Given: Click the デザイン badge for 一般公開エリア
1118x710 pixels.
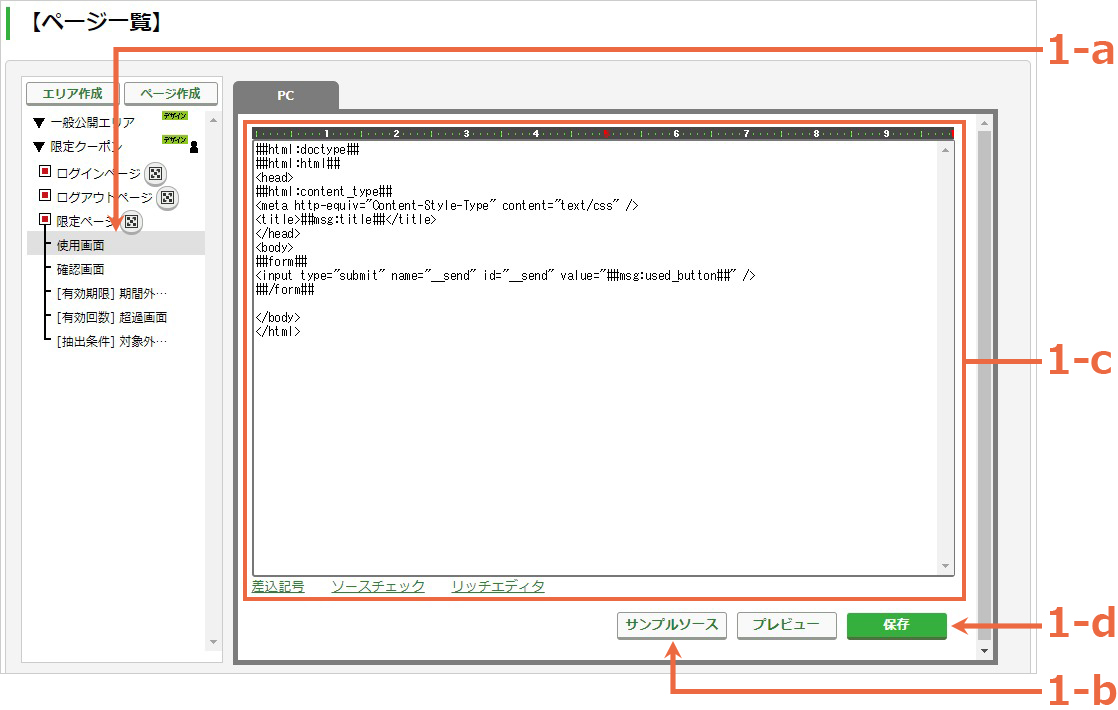Looking at the screenshot, I should pos(175,115).
